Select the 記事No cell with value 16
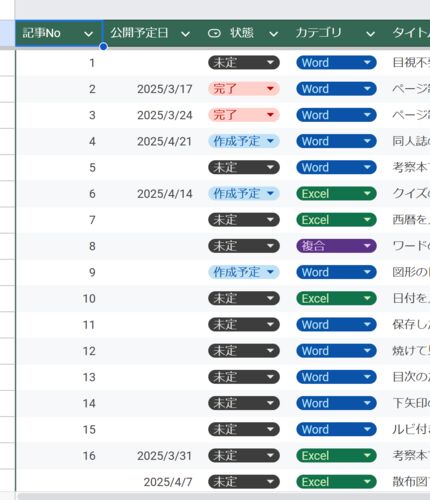Image resolution: width=430 pixels, height=500 pixels. 59,456
